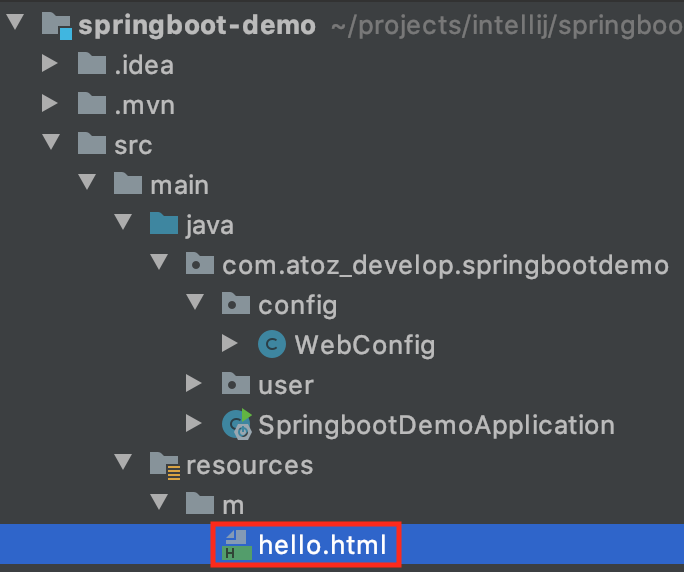This screenshot has width=684, height=572.
Task: Click the com.atoz_develop.springbootdemo package icon
Action: [x=200, y=263]
